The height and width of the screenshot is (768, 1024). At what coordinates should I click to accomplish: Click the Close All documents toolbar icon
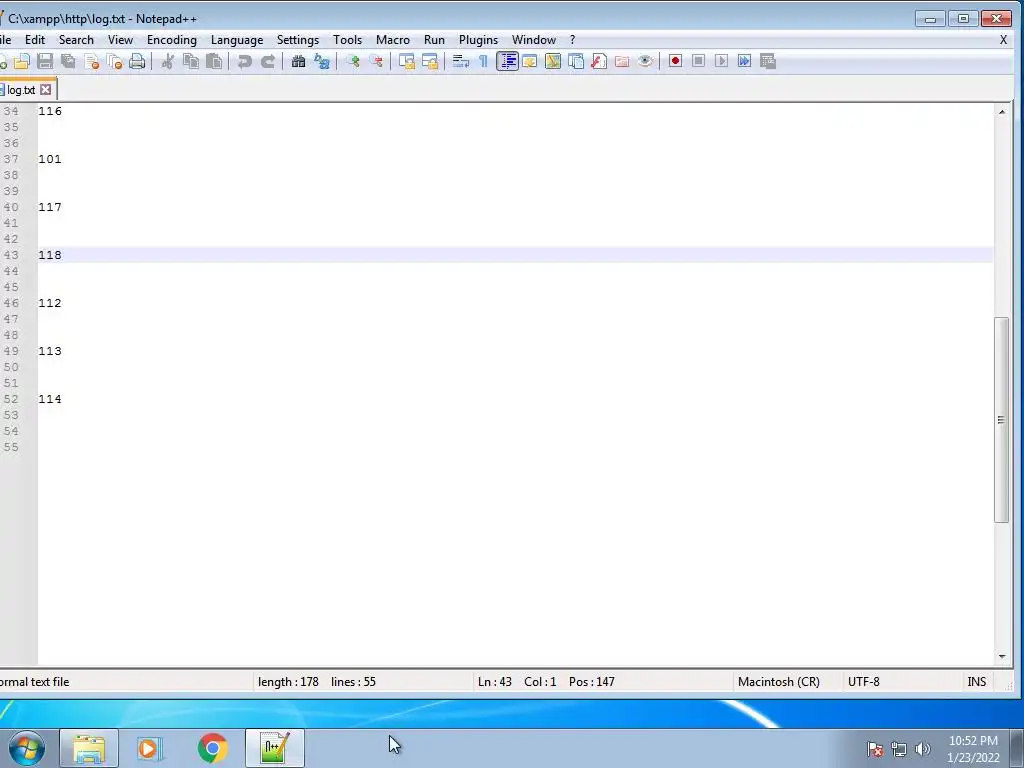click(x=114, y=61)
